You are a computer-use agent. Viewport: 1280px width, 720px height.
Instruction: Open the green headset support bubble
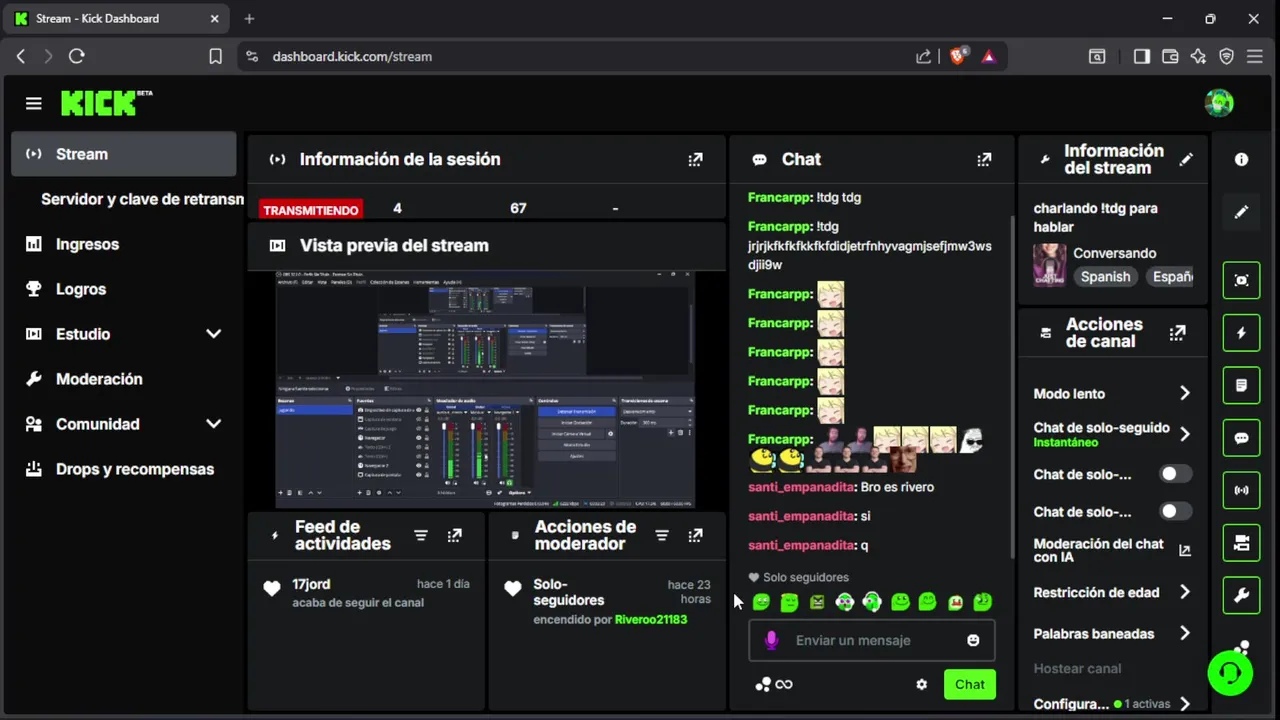pos(1230,672)
